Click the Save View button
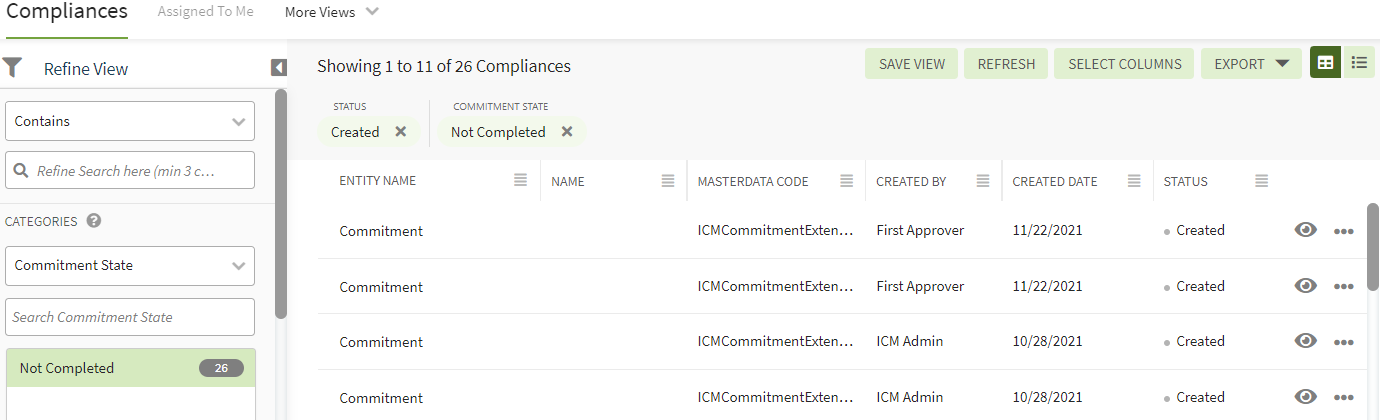This screenshot has width=1380, height=420. click(x=911, y=64)
